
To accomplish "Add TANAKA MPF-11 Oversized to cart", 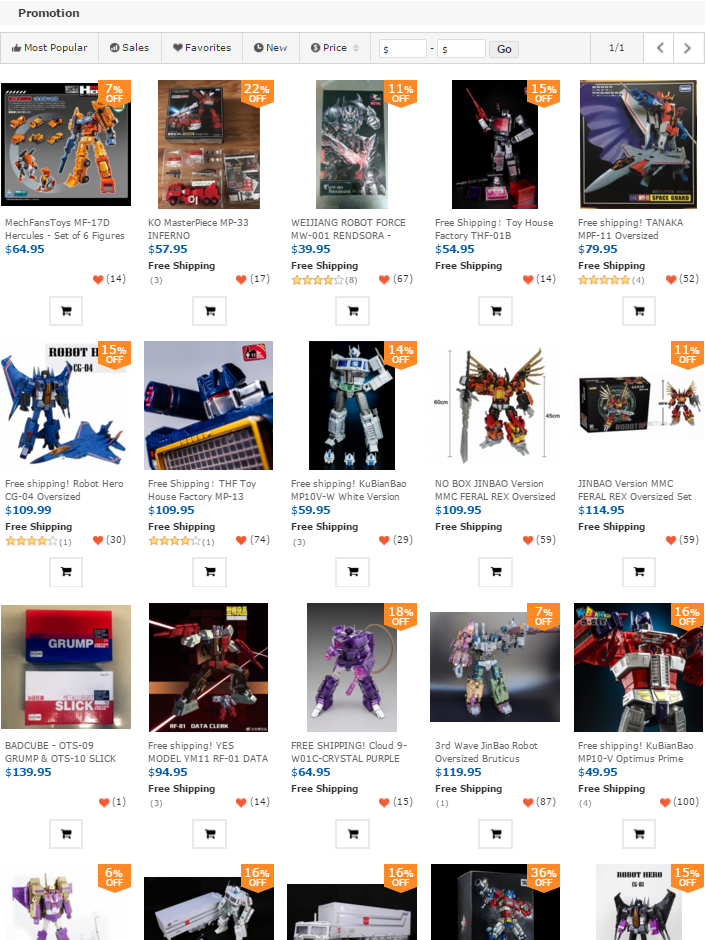I will tap(639, 311).
